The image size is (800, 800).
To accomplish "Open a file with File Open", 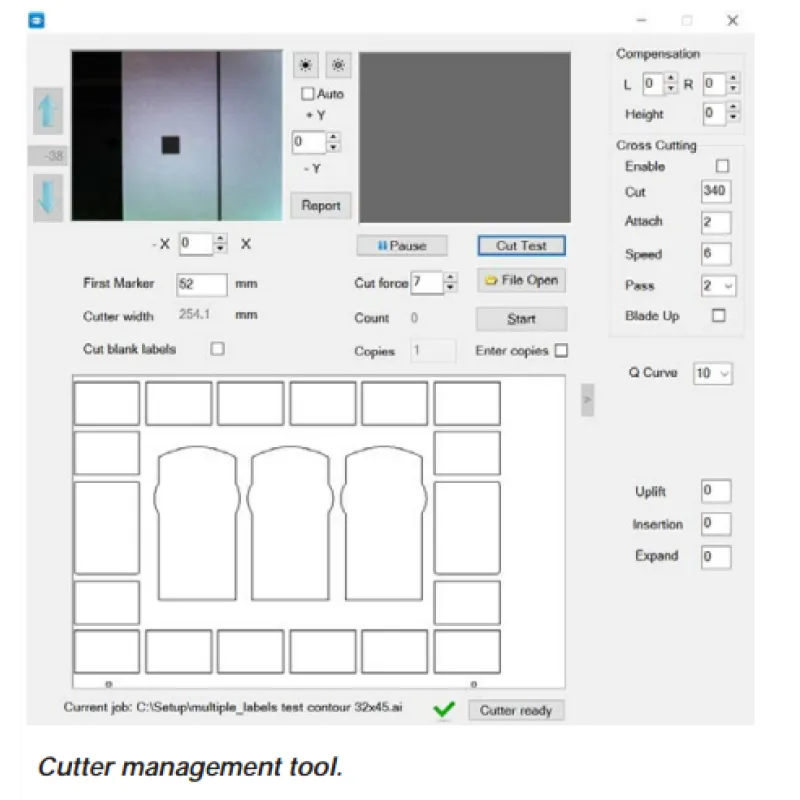I will click(x=521, y=280).
